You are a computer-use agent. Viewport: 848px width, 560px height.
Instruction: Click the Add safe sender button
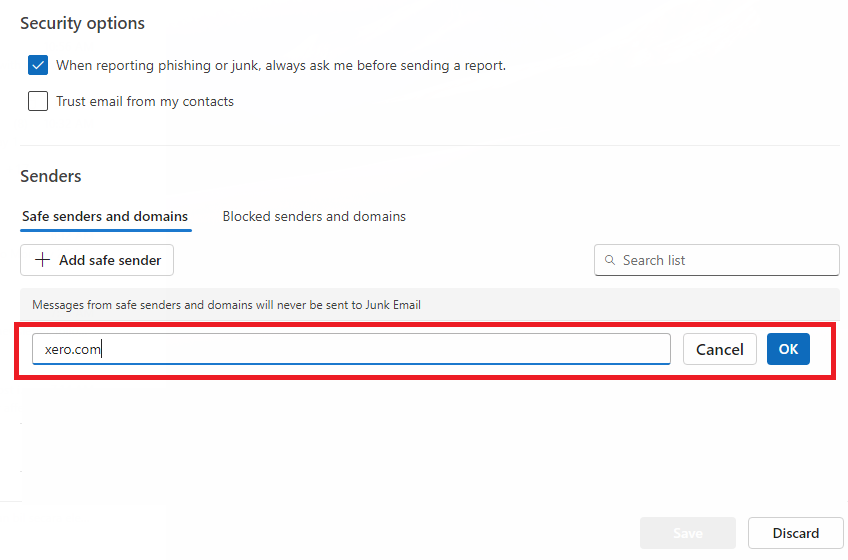tap(97, 260)
